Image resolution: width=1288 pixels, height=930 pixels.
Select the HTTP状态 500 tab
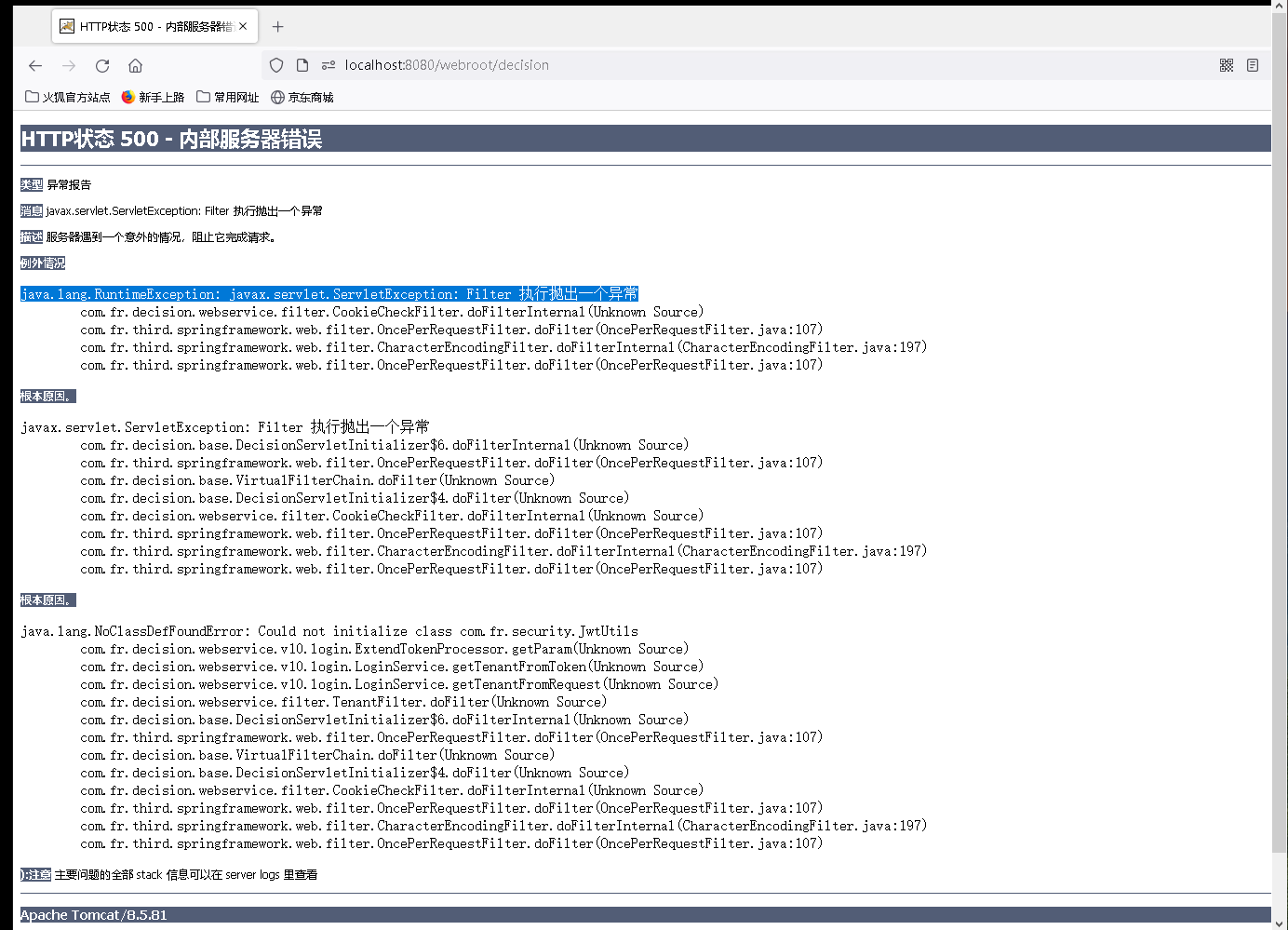[154, 26]
